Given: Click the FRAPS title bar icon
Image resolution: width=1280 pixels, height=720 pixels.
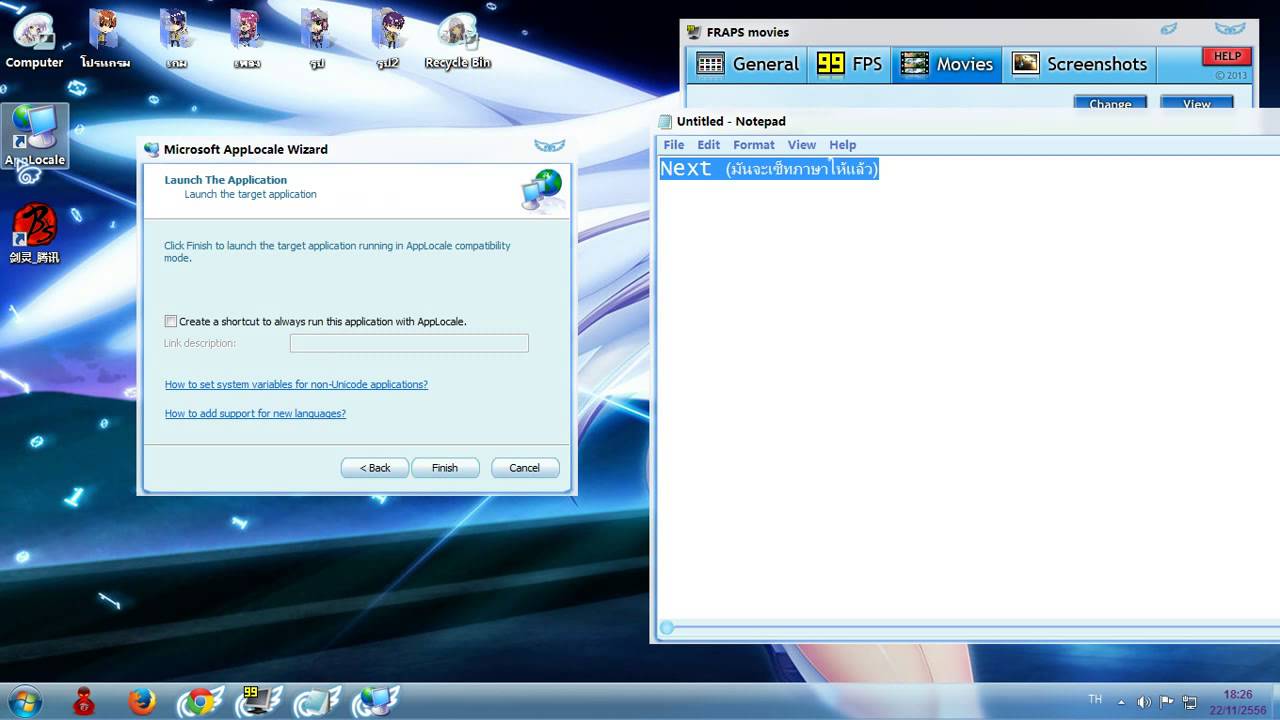Looking at the screenshot, I should (x=694, y=32).
